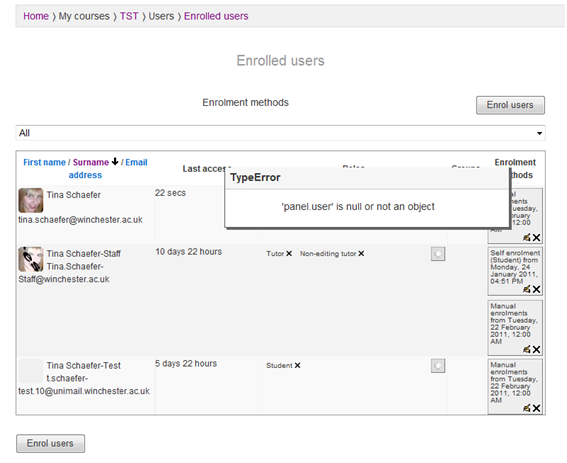Edit Tina Schaefer-Test manual enrolment

coord(526,408)
